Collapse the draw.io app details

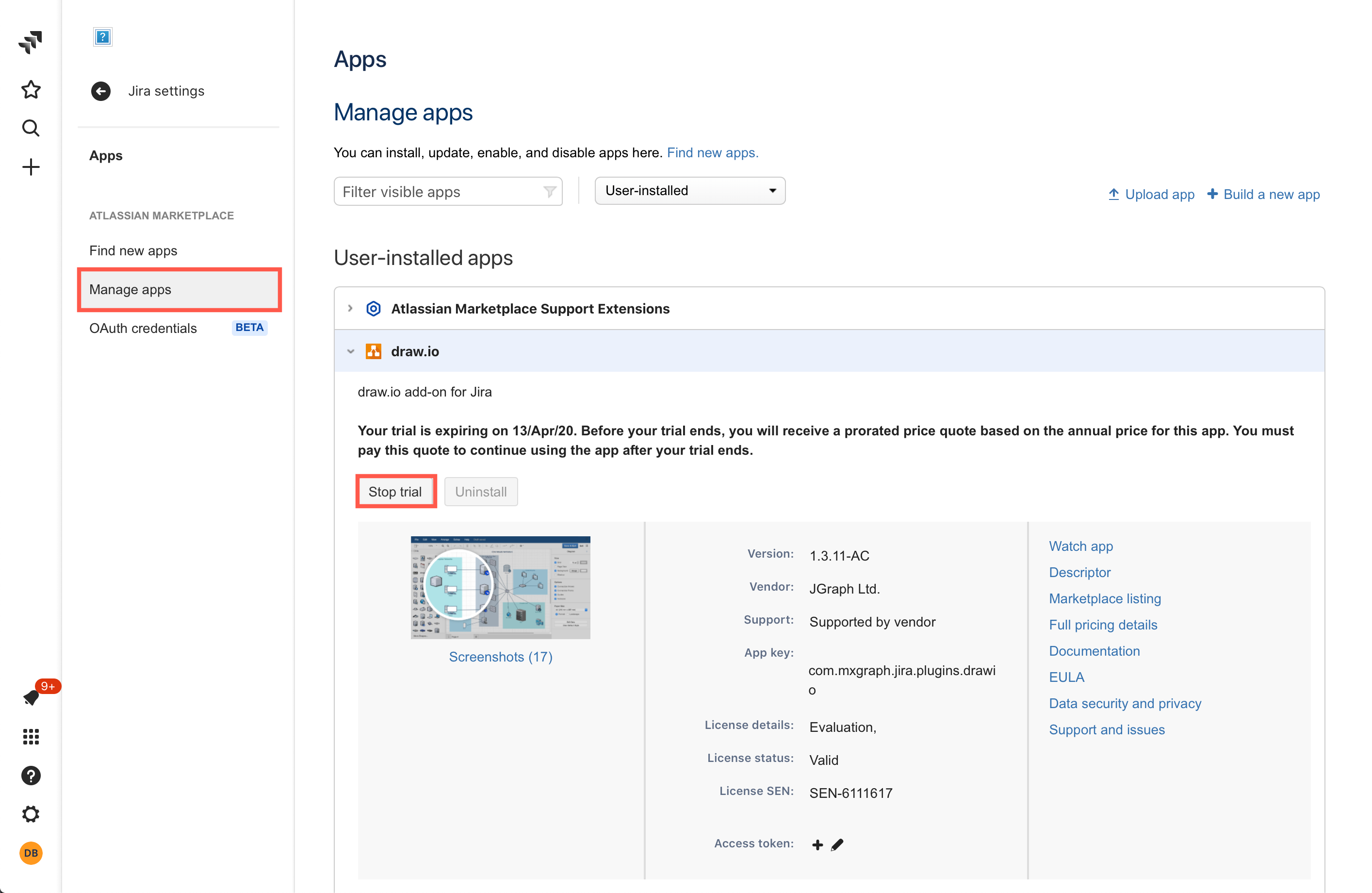tap(351, 351)
